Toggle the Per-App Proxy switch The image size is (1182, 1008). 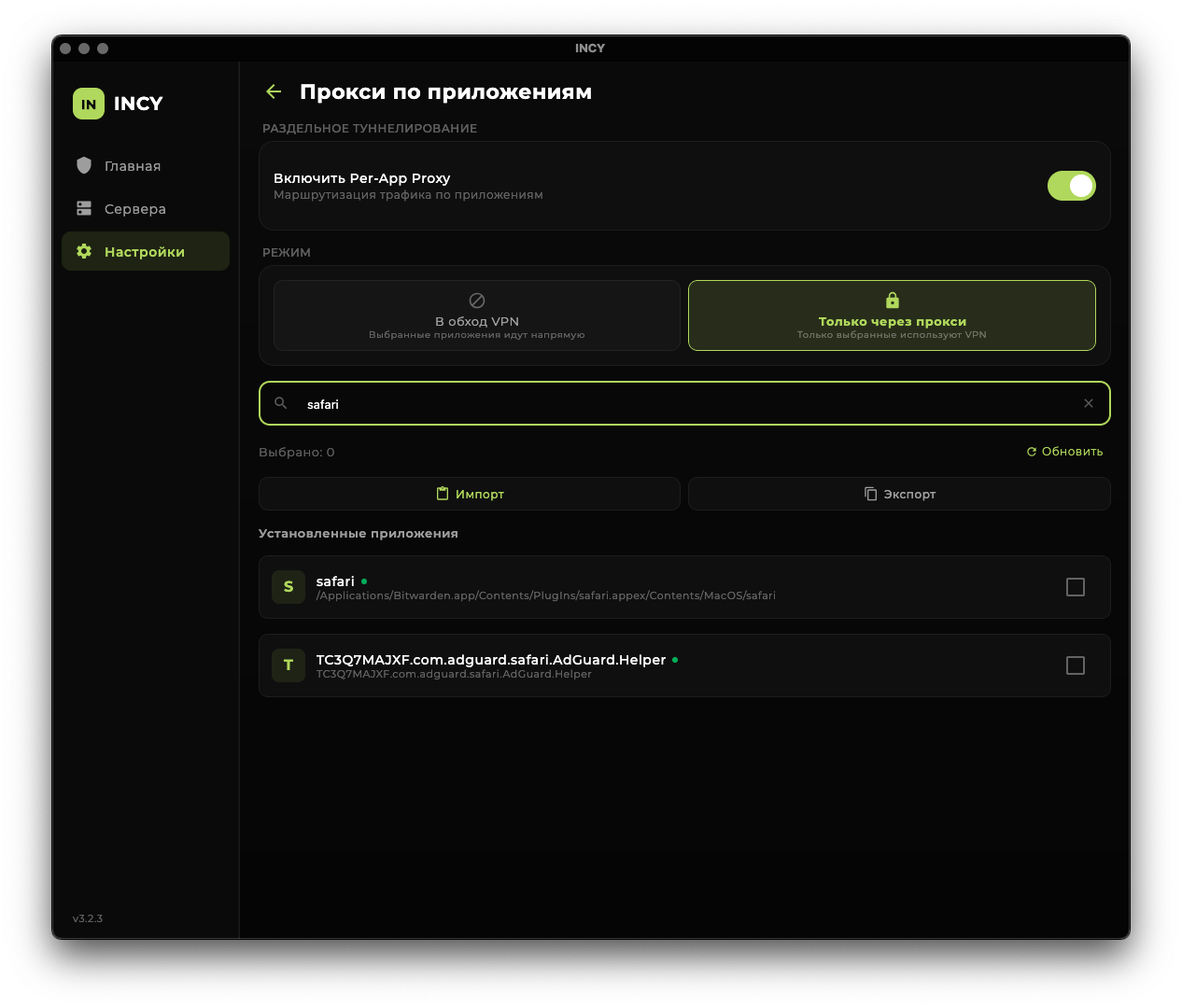[1071, 186]
